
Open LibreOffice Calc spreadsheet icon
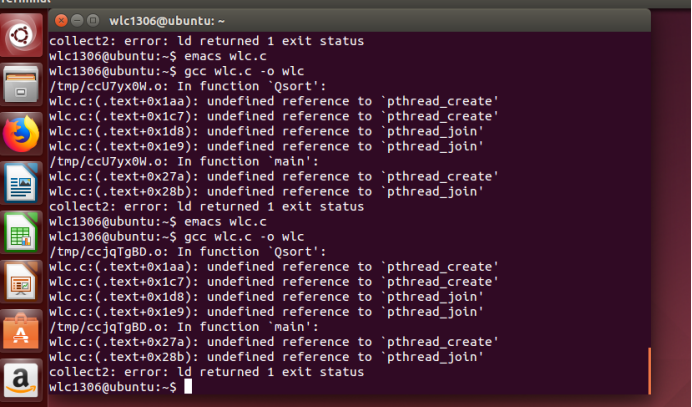point(21,233)
